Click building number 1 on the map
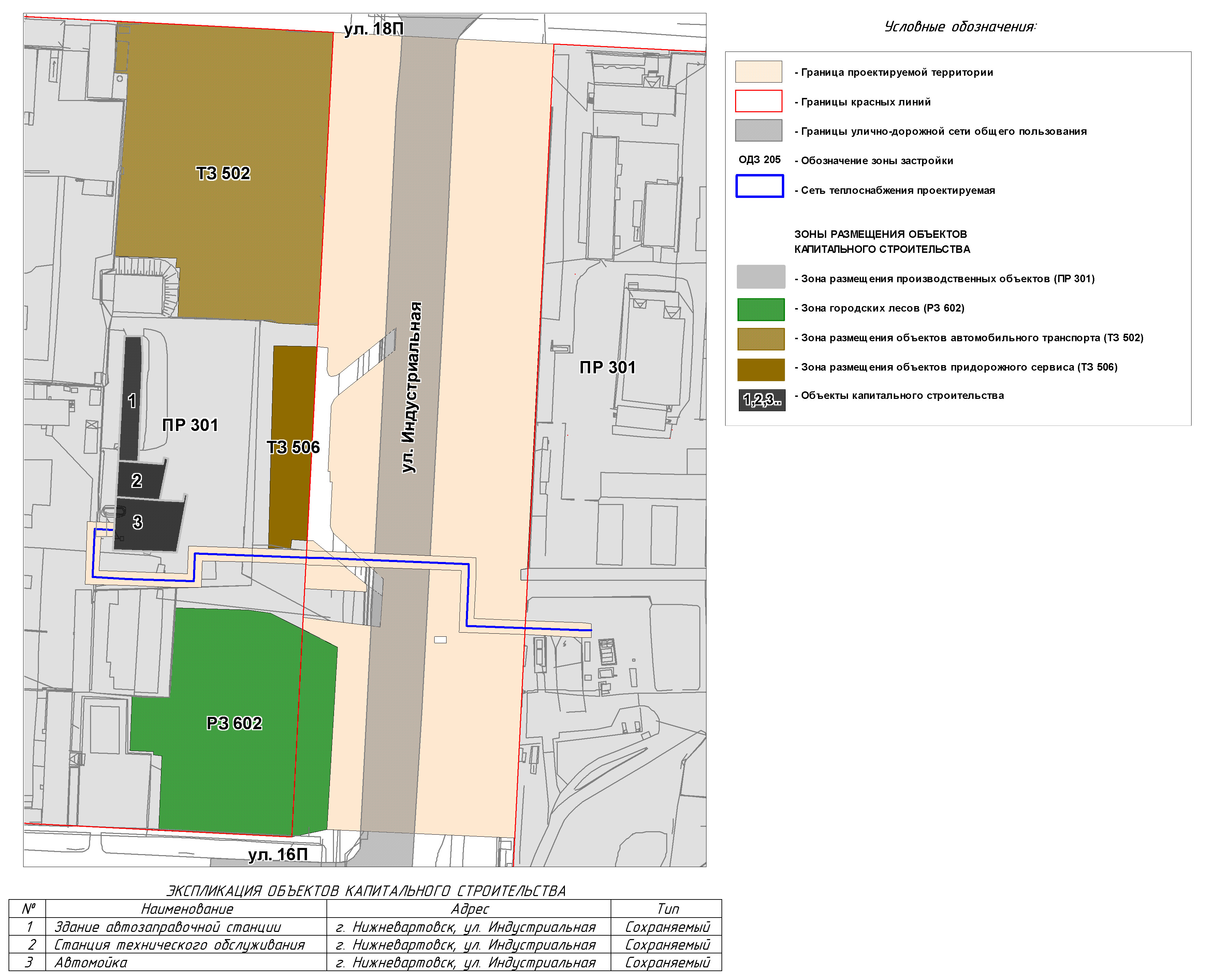Viewport: 1212px width, 980px height. [x=131, y=401]
